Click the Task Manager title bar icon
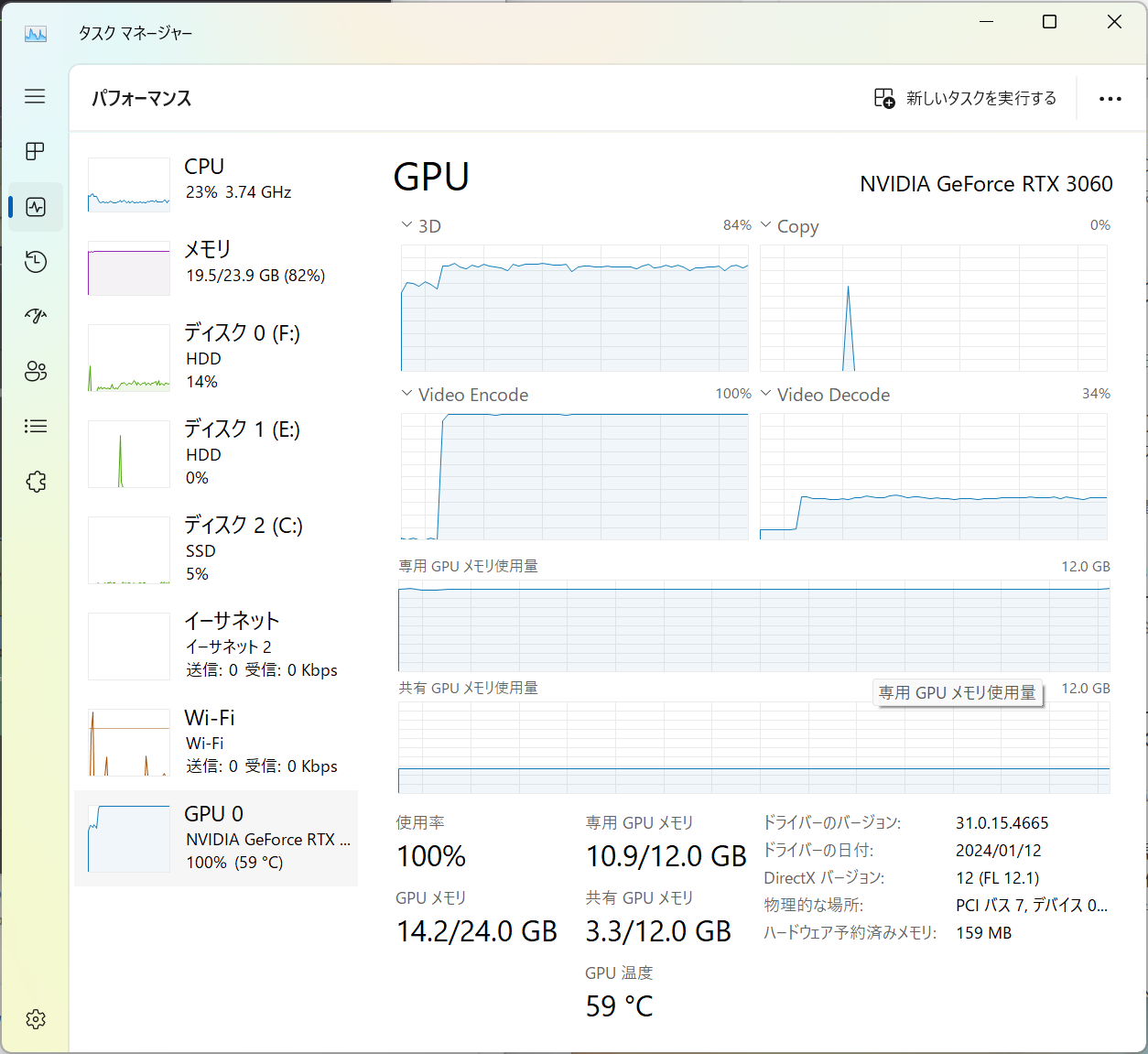1148x1054 pixels. pyautogui.click(x=36, y=34)
